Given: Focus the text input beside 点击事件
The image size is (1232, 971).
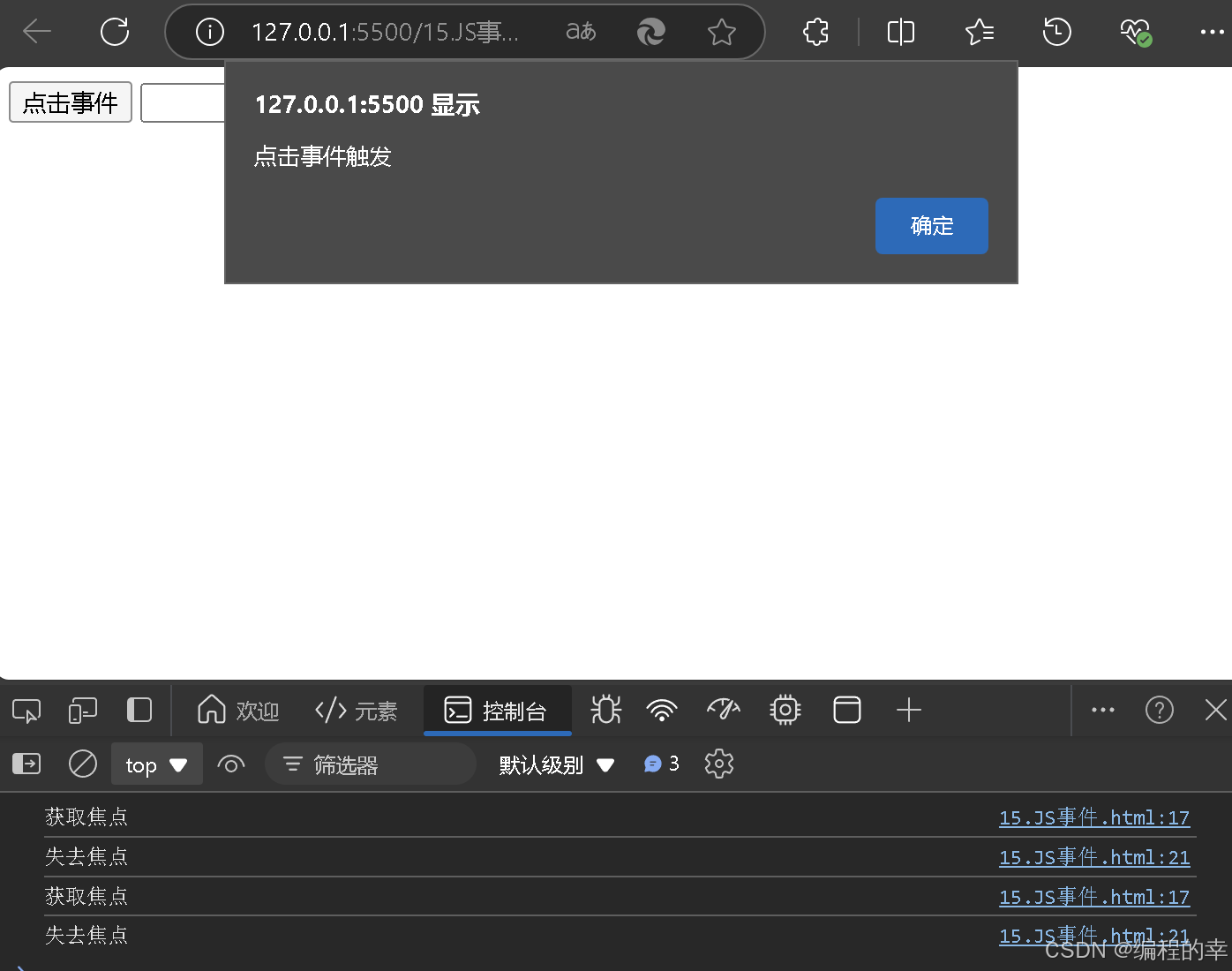Looking at the screenshot, I should (x=183, y=102).
